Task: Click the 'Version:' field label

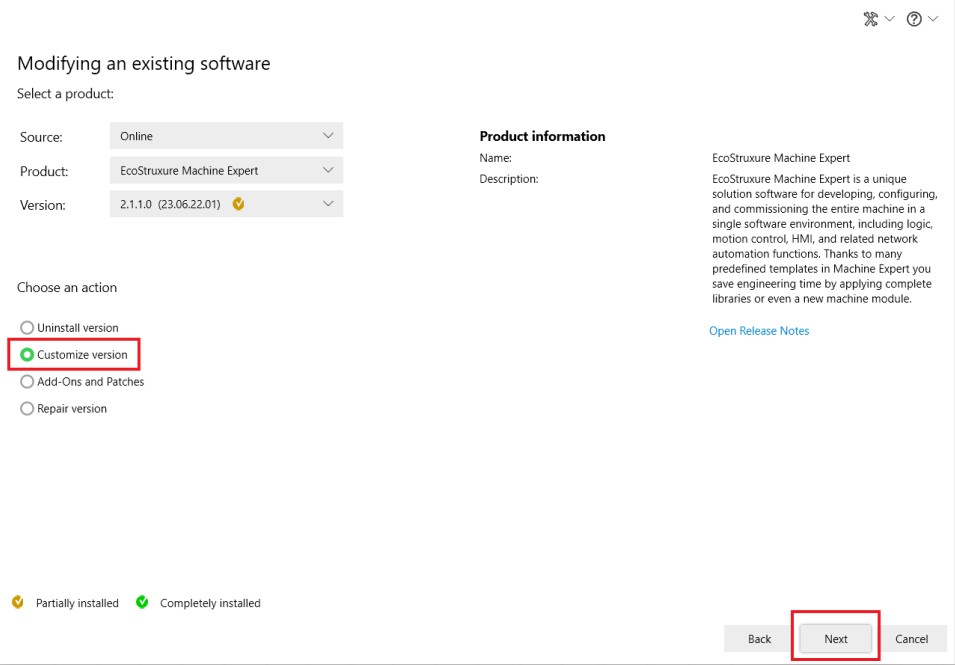Action: click(43, 205)
